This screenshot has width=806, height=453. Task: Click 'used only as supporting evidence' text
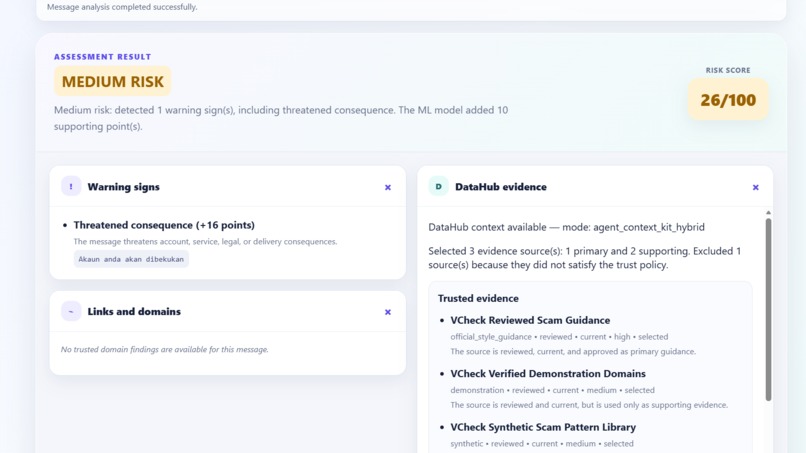[589, 405]
